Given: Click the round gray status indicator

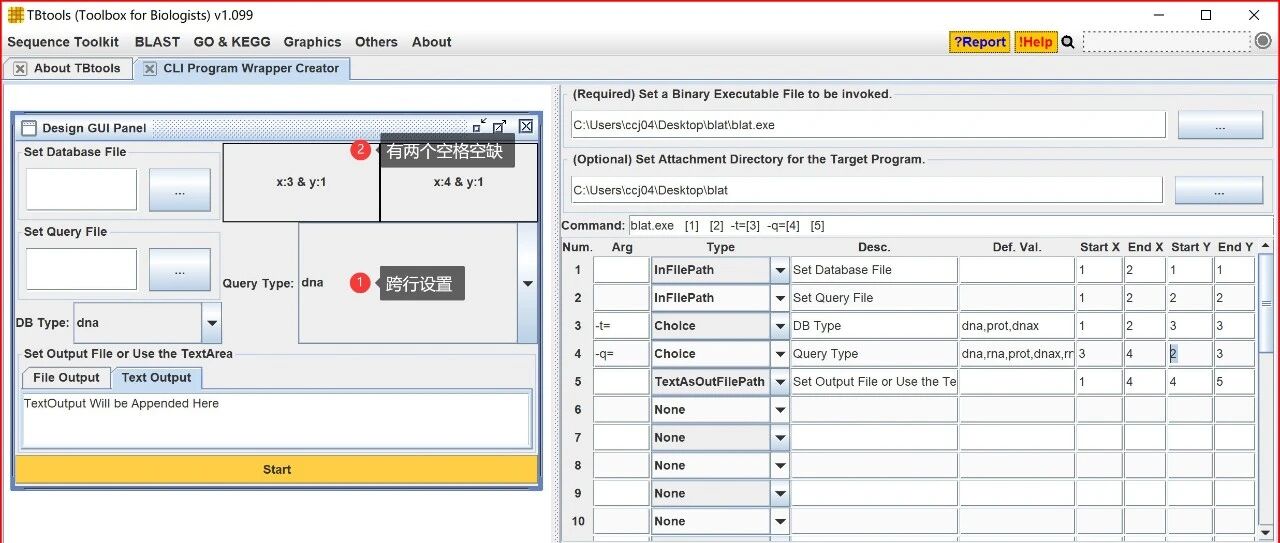Looking at the screenshot, I should point(1262,41).
